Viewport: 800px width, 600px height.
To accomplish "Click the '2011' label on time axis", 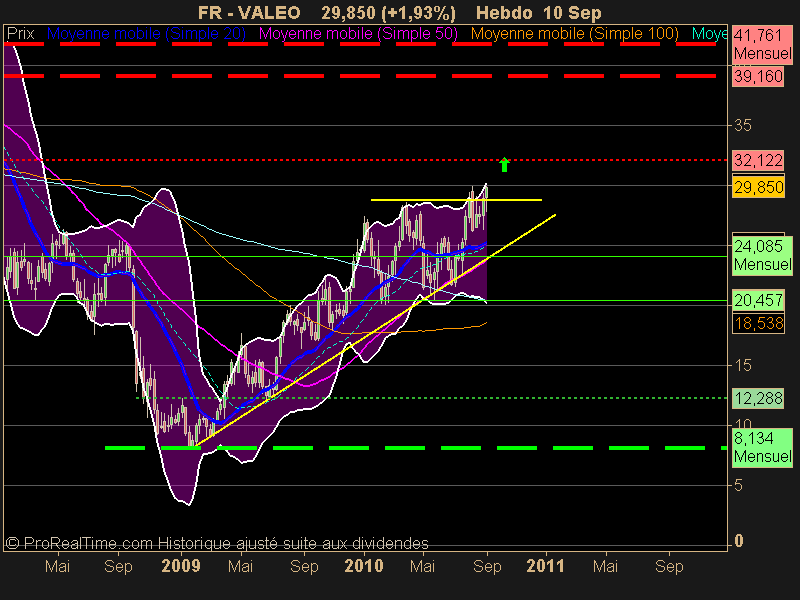I will (x=545, y=566).
